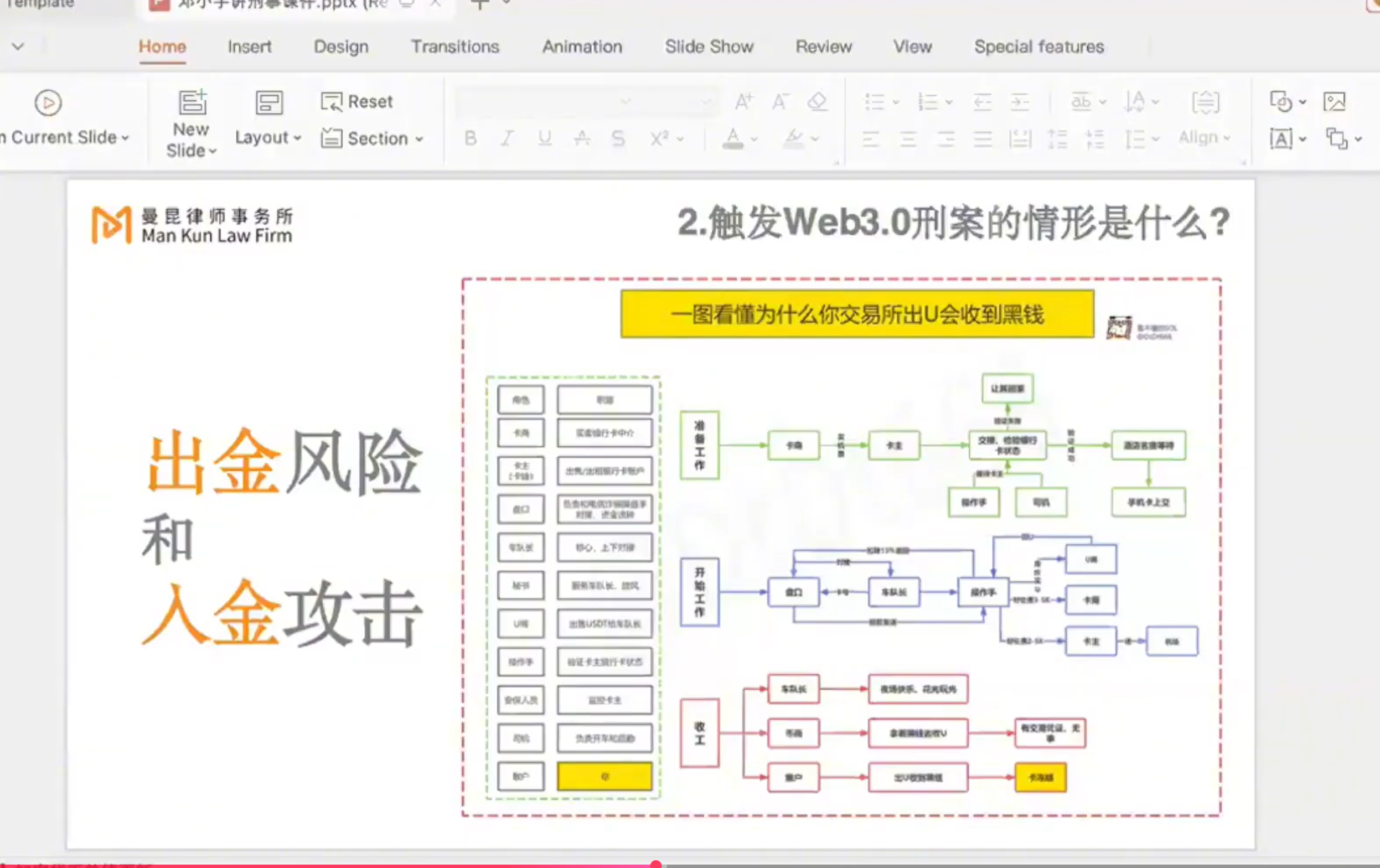The height and width of the screenshot is (868, 1380).
Task: Click the line spacing icon
Action: (1135, 138)
